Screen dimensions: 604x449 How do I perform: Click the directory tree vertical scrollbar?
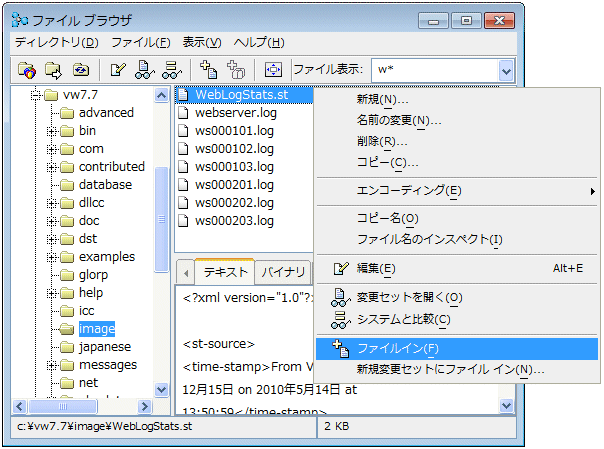(x=162, y=250)
